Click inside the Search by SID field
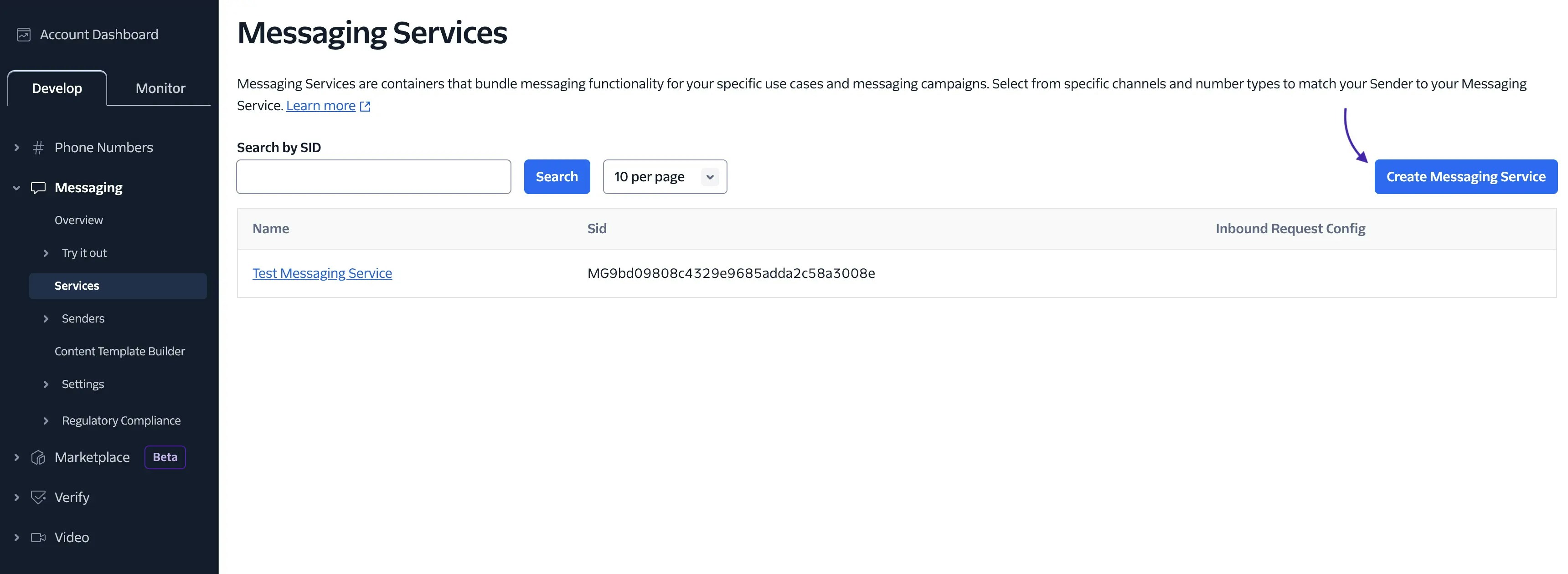This screenshot has width=1568, height=574. click(x=373, y=176)
